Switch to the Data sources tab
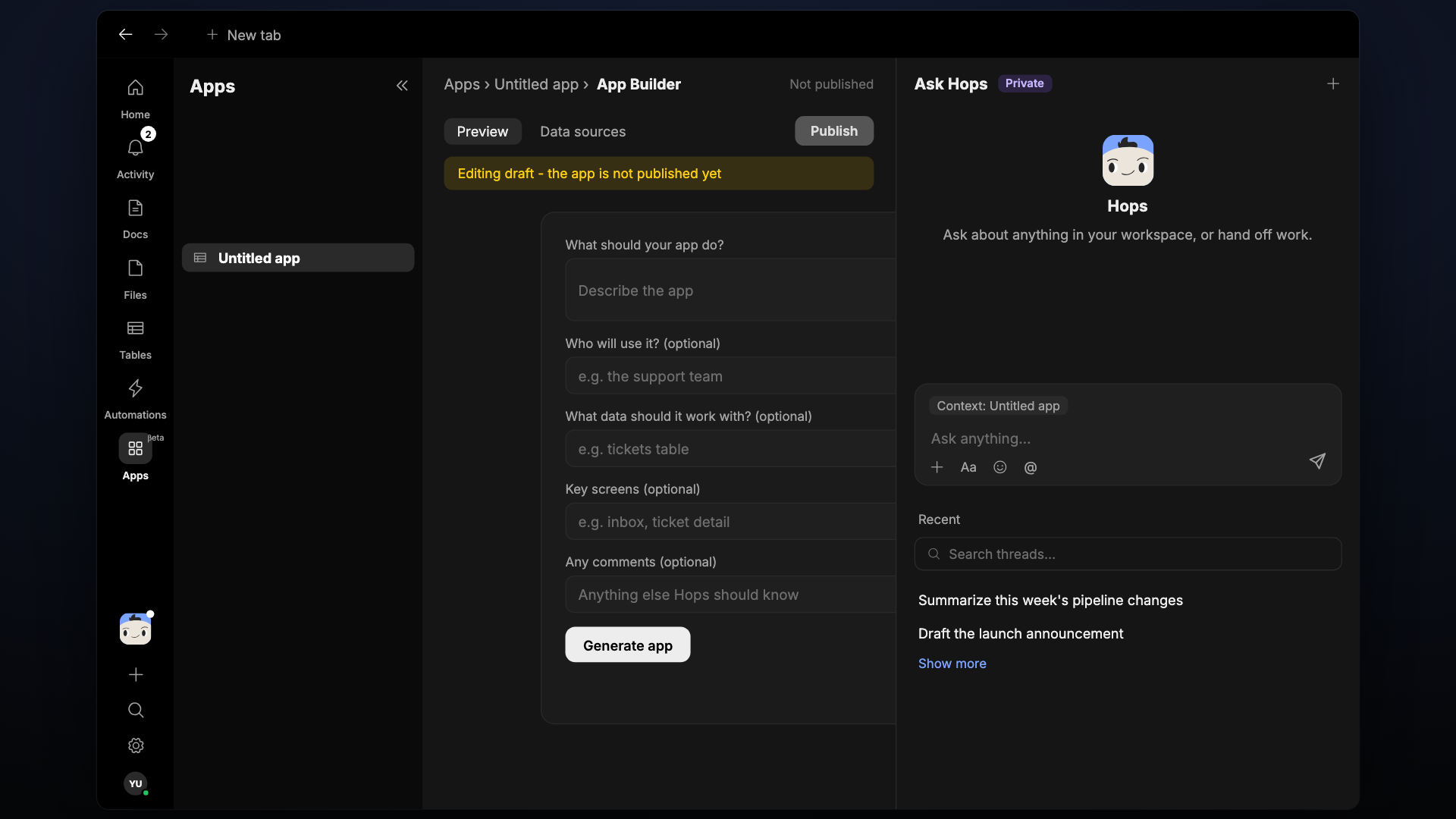The image size is (1456, 819). [x=582, y=131]
